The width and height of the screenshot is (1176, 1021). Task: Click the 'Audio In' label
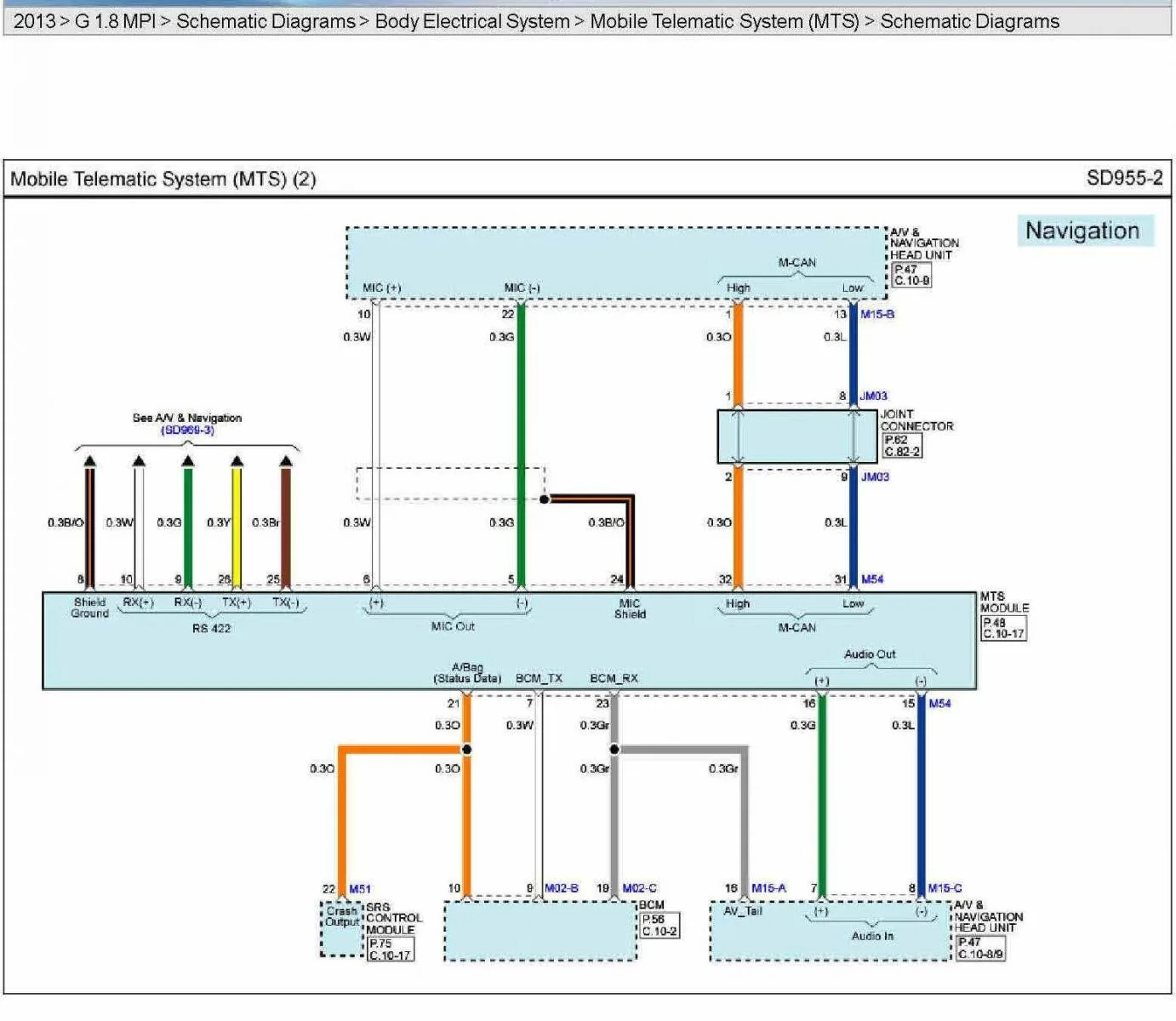(x=872, y=936)
